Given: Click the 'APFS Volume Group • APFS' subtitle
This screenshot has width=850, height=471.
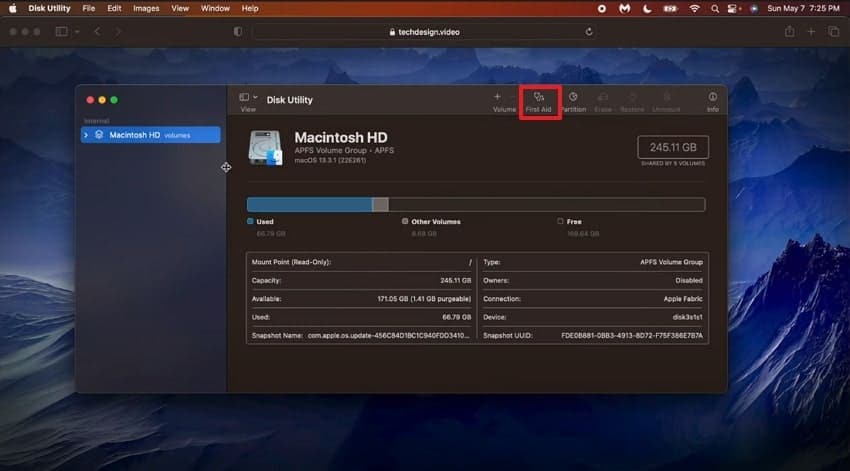Looking at the screenshot, I should tap(344, 151).
